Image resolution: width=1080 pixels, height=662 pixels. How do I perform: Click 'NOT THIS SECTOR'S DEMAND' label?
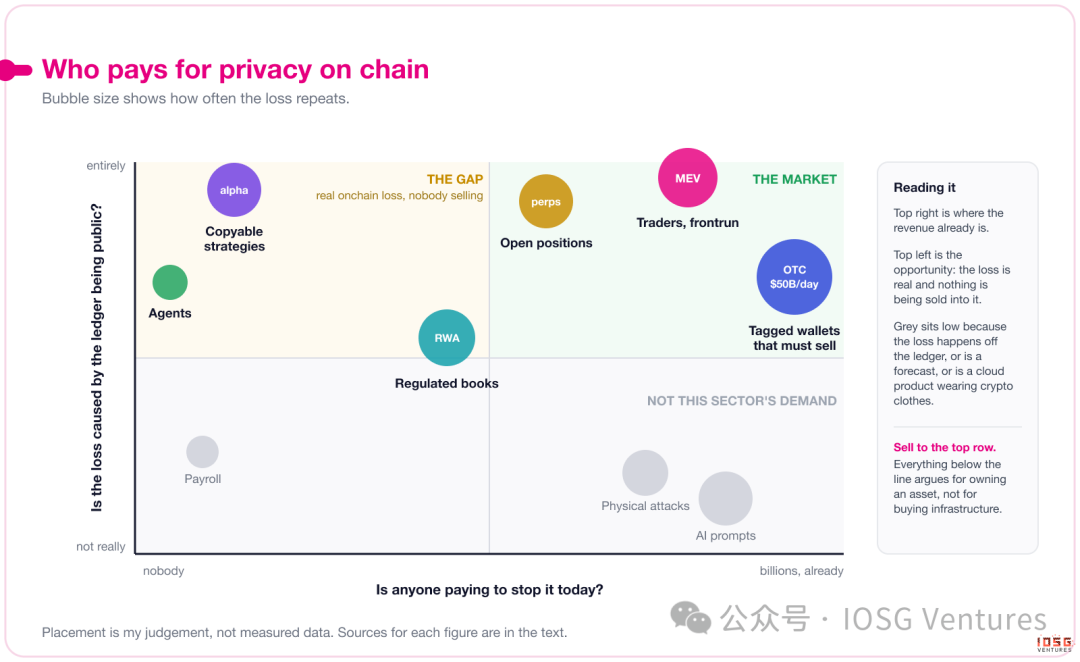pyautogui.click(x=742, y=401)
